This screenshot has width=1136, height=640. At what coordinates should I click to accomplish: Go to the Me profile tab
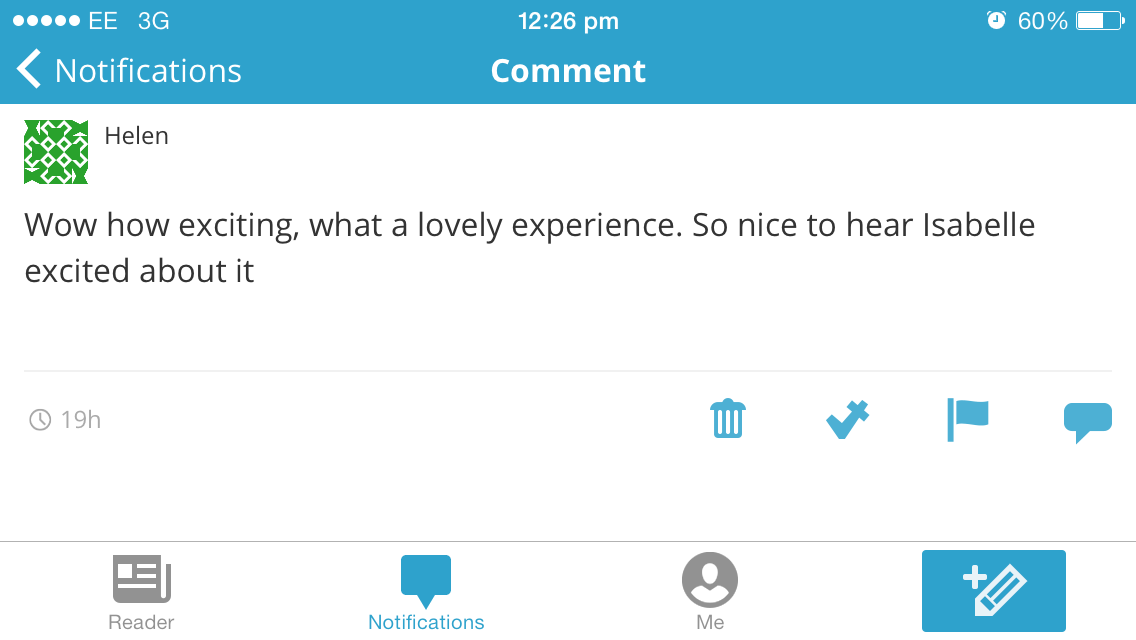coord(710,592)
